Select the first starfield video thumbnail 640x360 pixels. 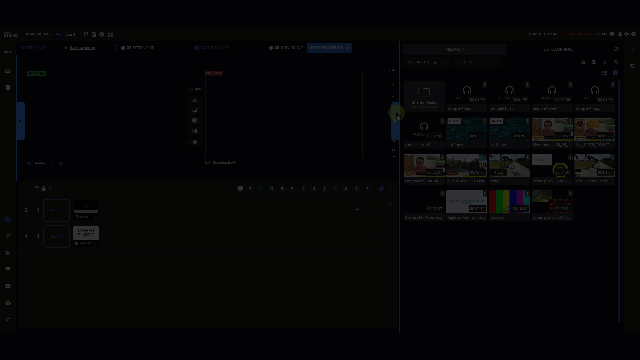click(466, 129)
